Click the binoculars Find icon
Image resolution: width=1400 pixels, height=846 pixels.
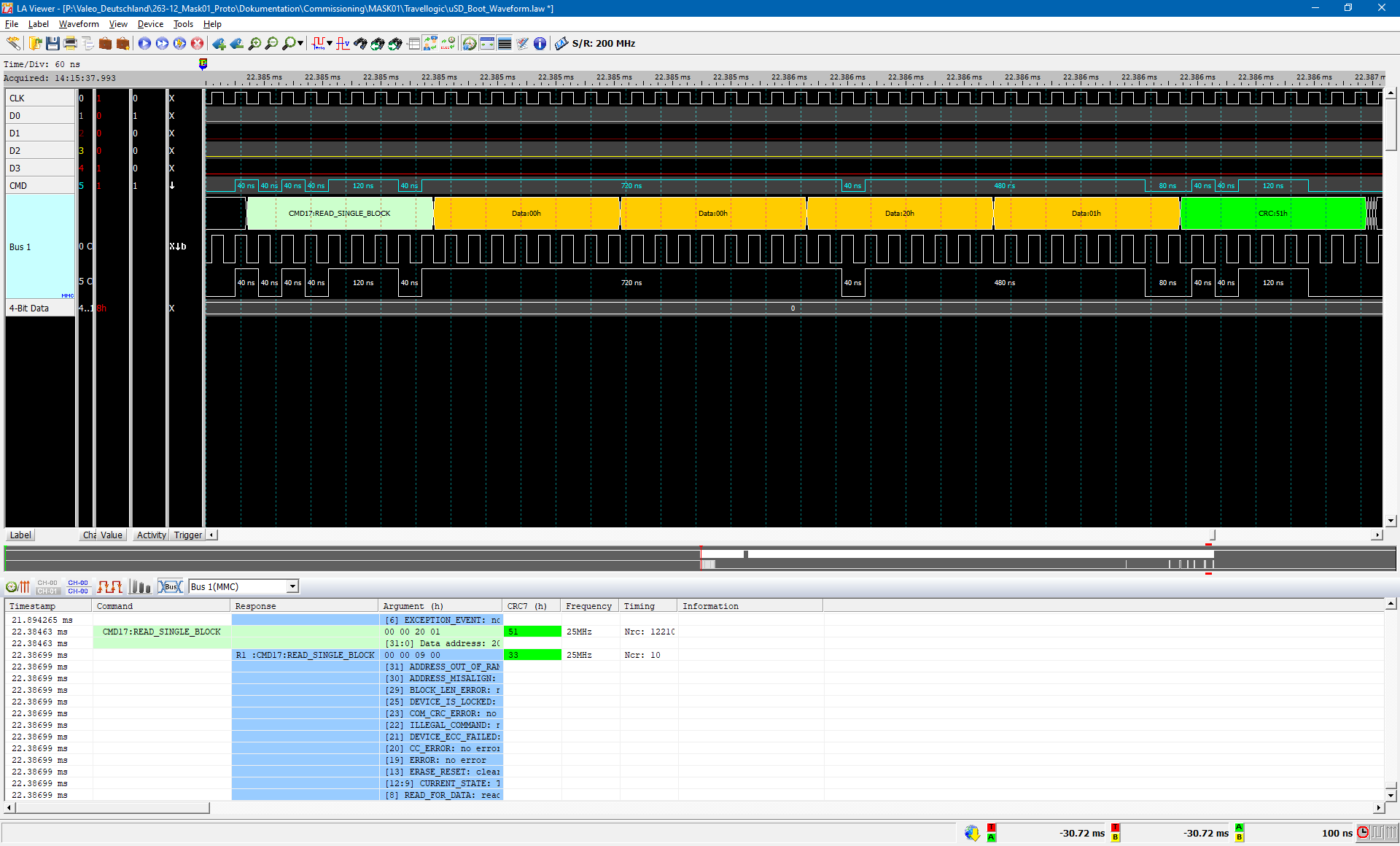click(x=360, y=44)
